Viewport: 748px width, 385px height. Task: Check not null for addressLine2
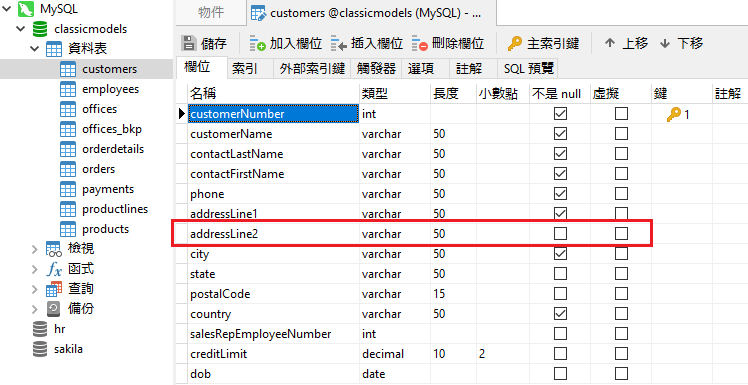coord(560,233)
